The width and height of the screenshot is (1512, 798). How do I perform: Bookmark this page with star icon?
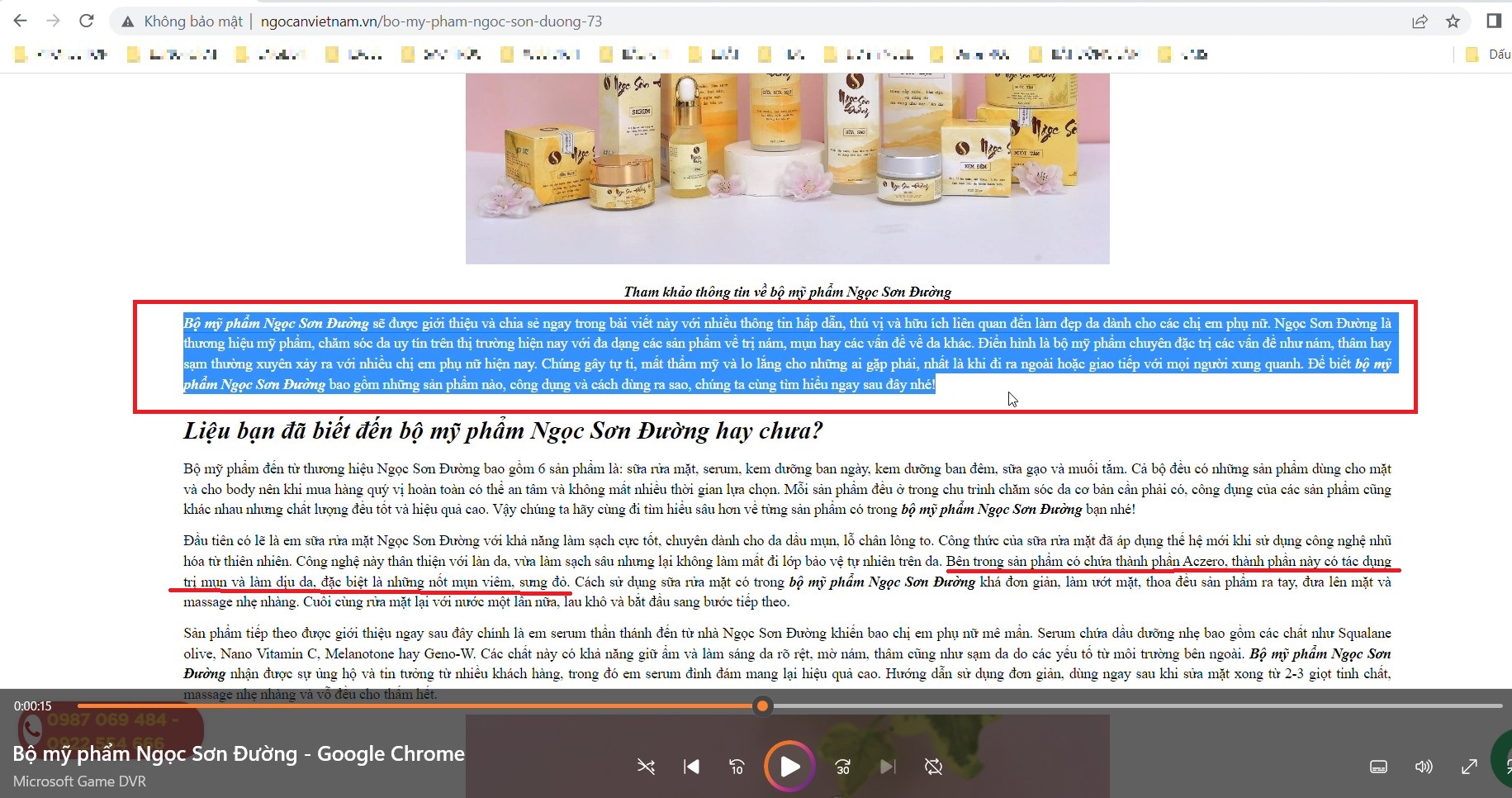1453,21
